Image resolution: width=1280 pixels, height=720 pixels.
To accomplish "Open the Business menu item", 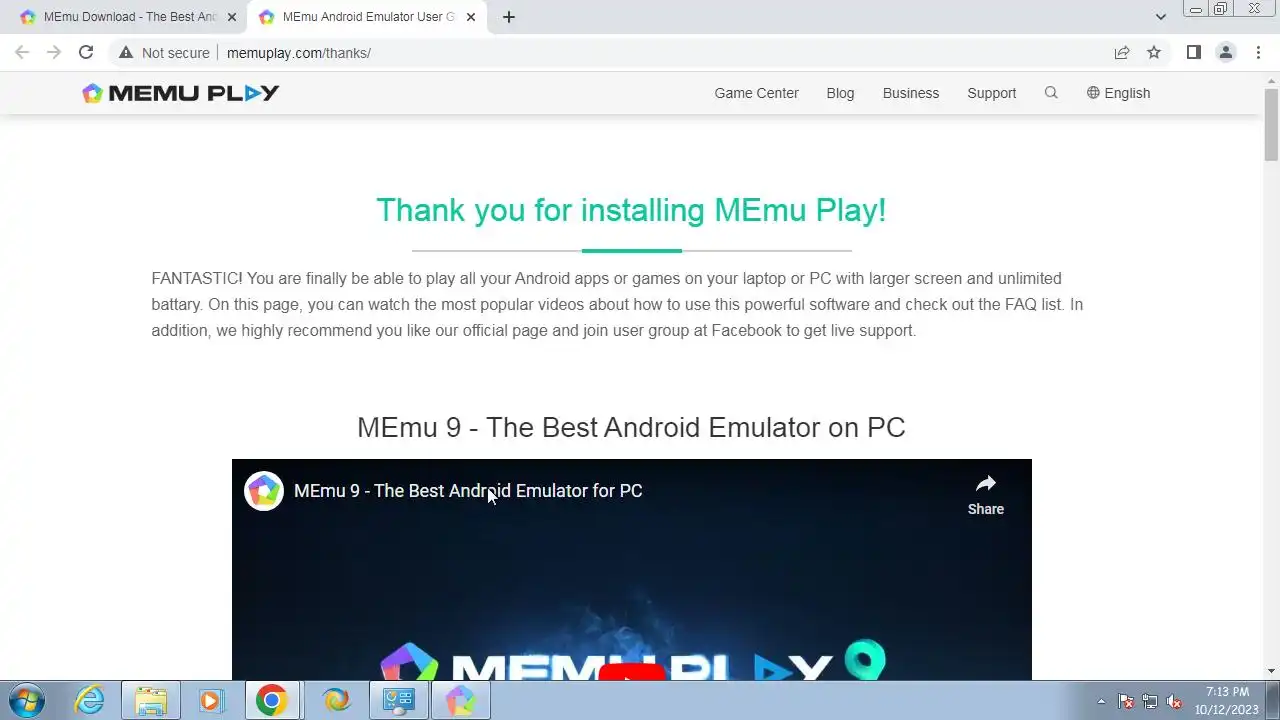I will click(910, 93).
